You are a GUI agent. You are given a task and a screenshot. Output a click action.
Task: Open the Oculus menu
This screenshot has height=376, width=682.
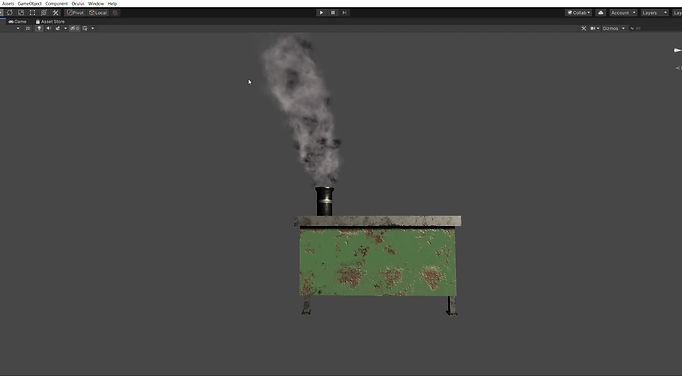(x=78, y=3)
